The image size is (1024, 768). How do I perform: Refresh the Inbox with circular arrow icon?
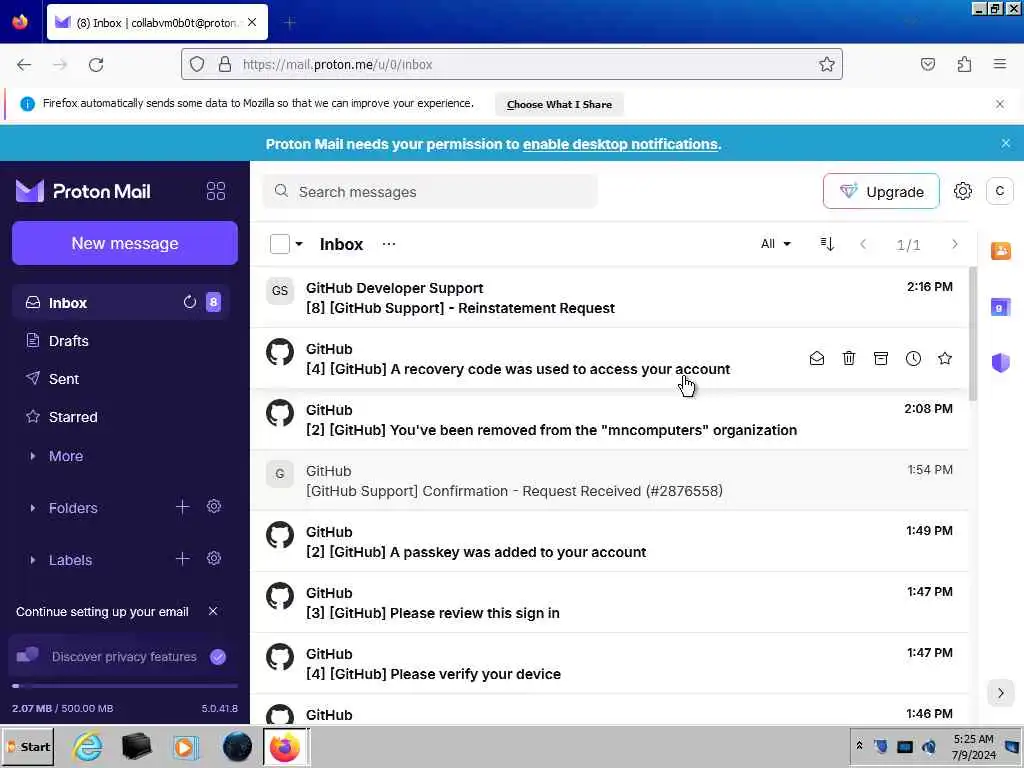[189, 302]
